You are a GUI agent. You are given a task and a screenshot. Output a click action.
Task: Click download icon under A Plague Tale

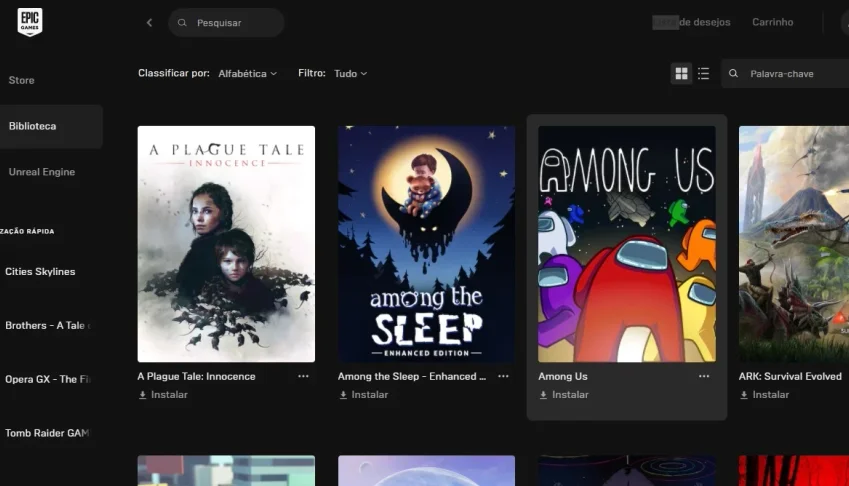[x=142, y=395]
